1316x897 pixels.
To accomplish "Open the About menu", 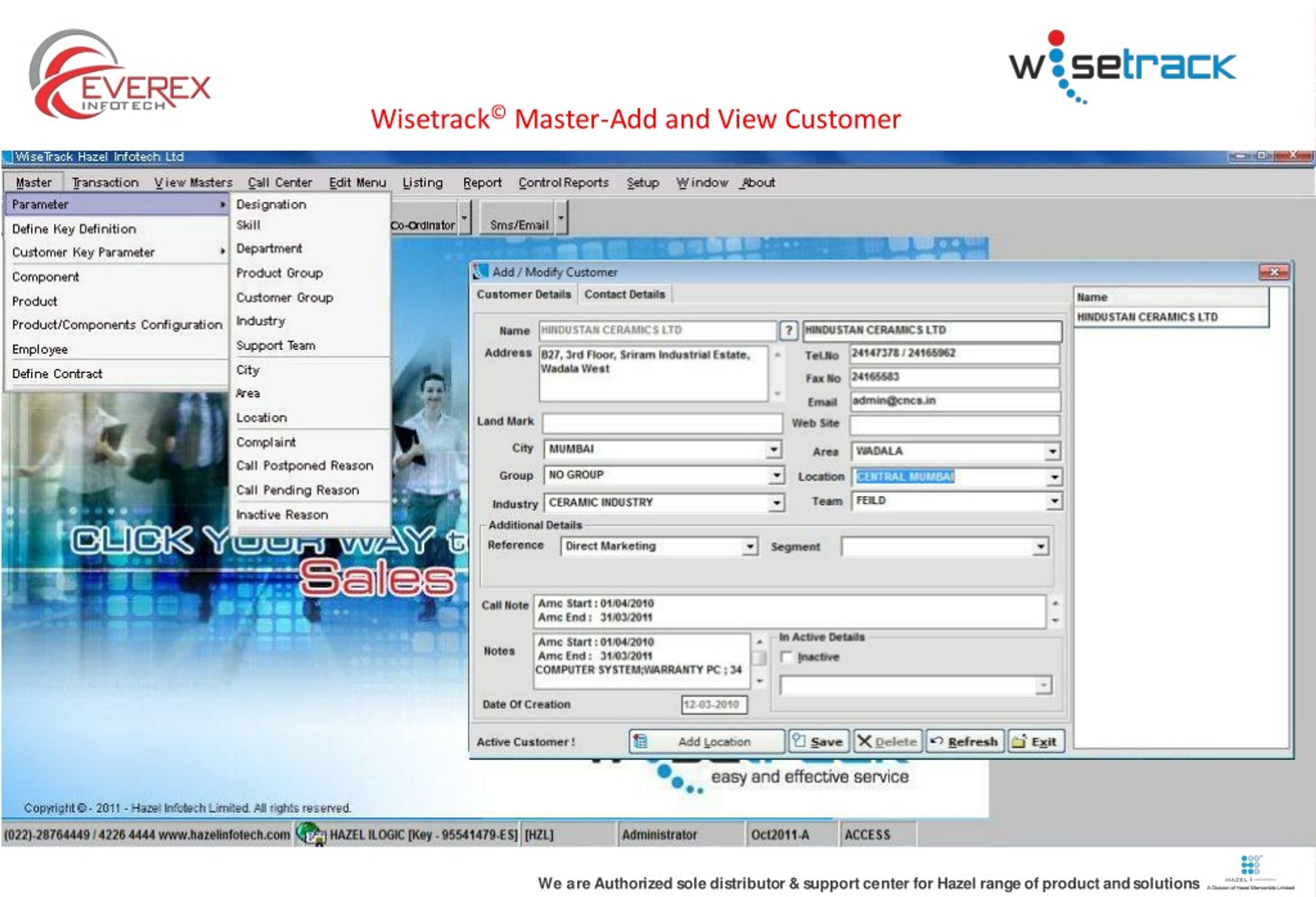I will 758,182.
